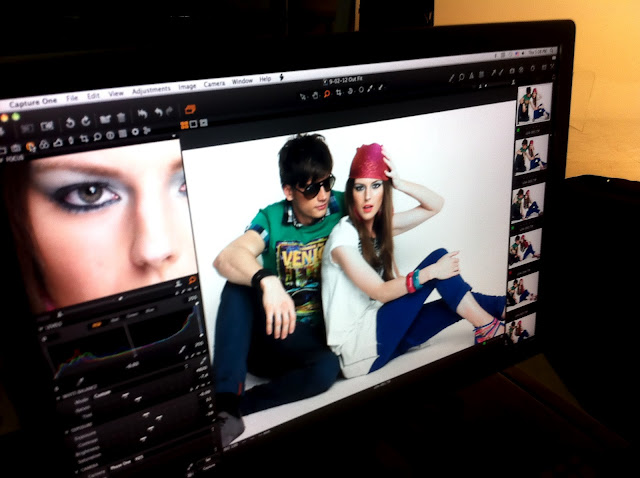Select the first thumbnail in browser strip

[x=534, y=104]
